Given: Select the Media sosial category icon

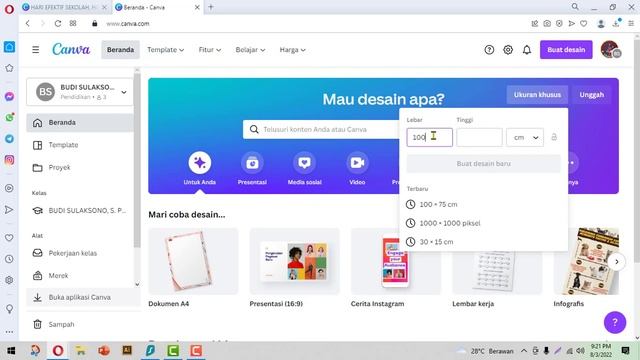Looking at the screenshot, I should click(304, 163).
